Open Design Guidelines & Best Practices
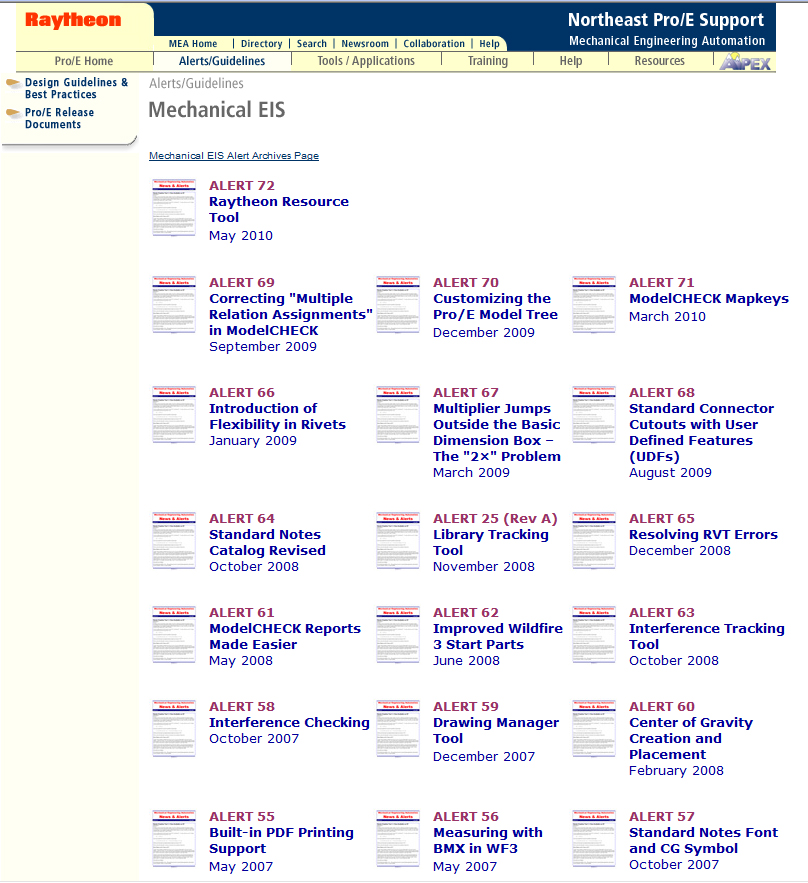This screenshot has width=808, height=883. click(x=76, y=88)
